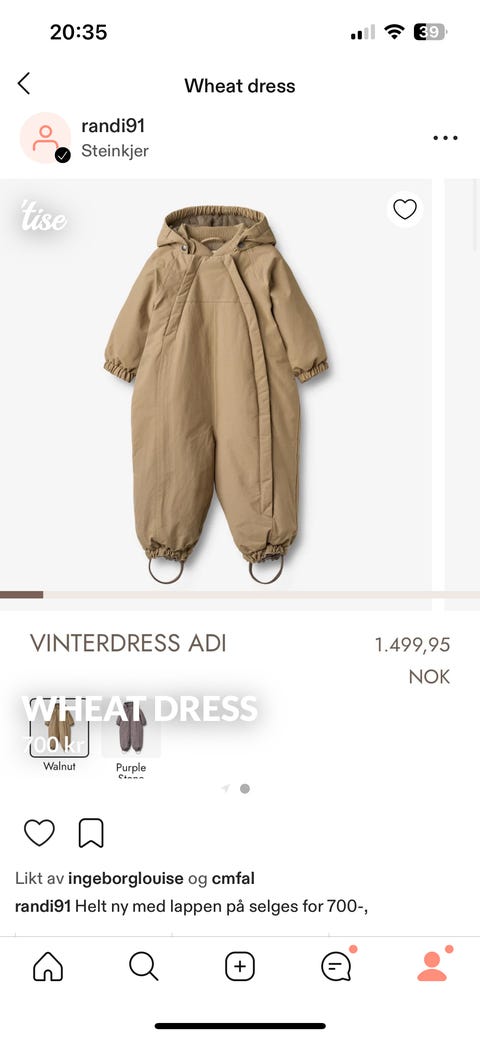The image size is (480, 1039).
Task: Open the home tab
Action: tap(48, 967)
